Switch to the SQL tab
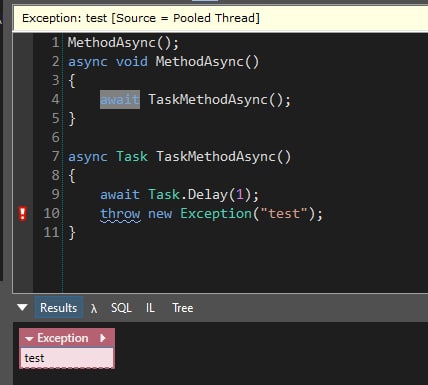Viewport: 428px width, 385px height. [121, 308]
